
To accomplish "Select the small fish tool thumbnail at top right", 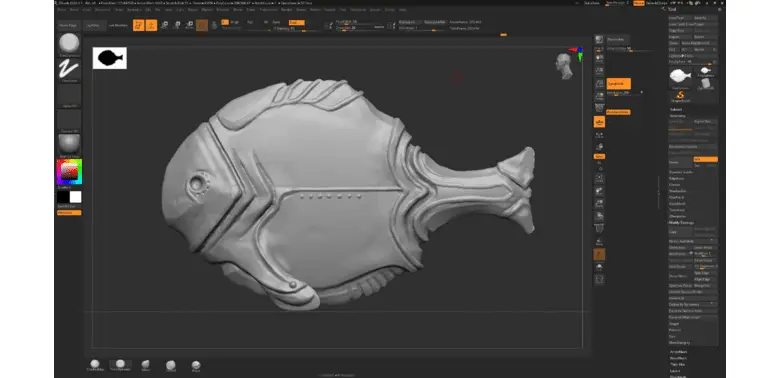I will (x=706, y=71).
